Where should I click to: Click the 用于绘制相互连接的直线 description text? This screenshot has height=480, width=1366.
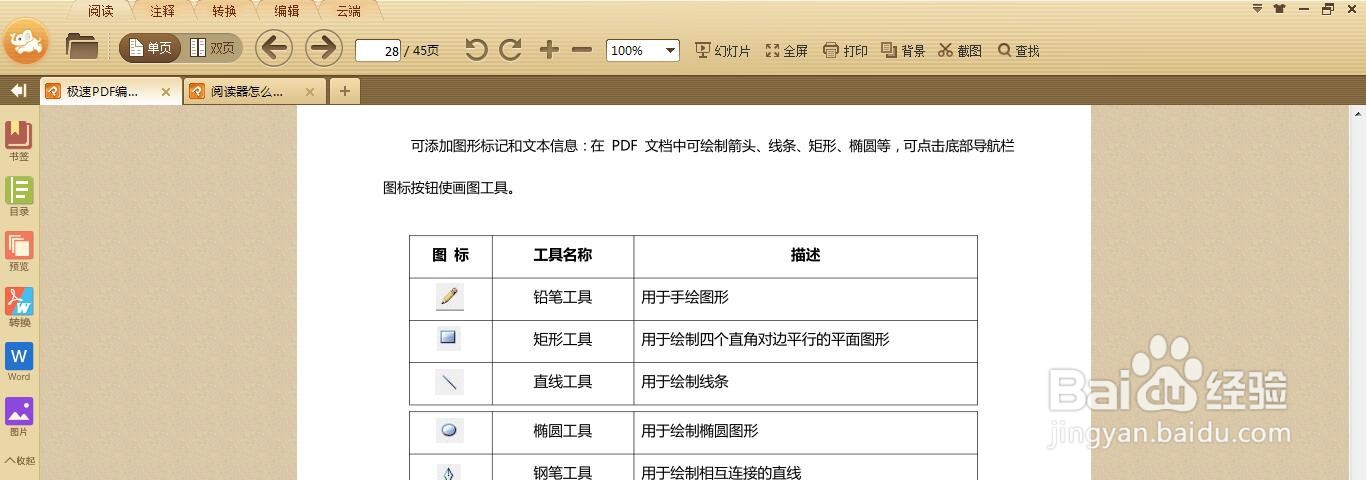721,473
